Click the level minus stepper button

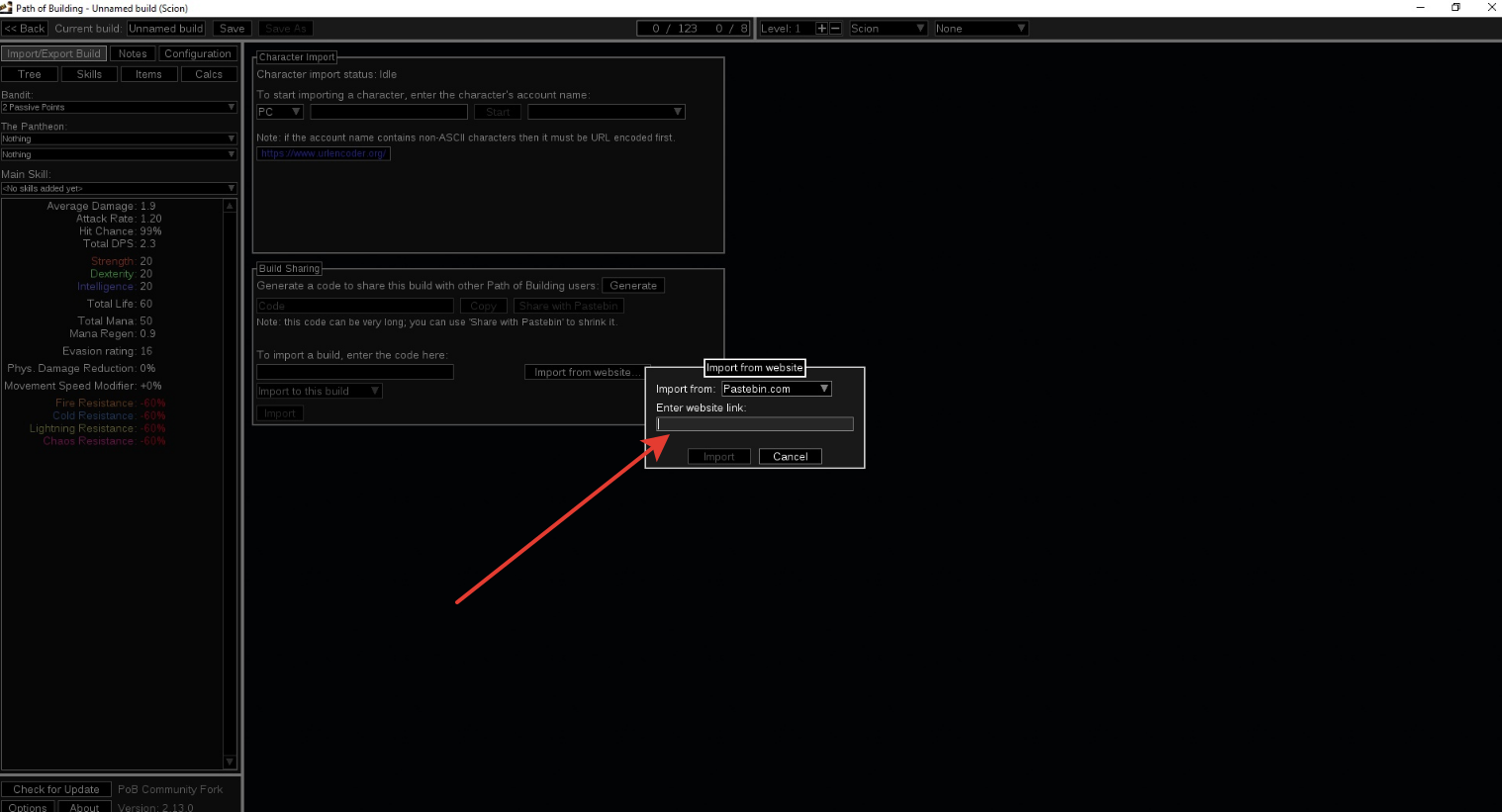tap(835, 29)
